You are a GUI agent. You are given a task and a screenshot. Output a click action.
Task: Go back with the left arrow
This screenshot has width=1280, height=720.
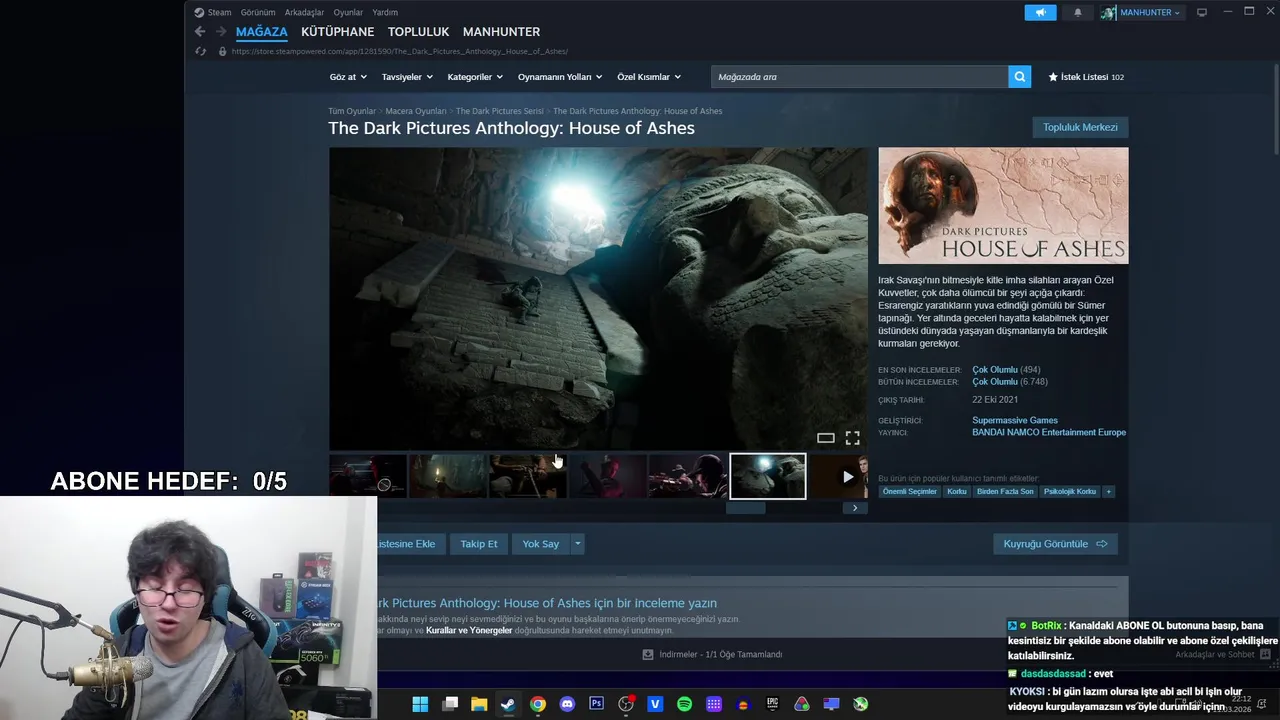click(200, 32)
